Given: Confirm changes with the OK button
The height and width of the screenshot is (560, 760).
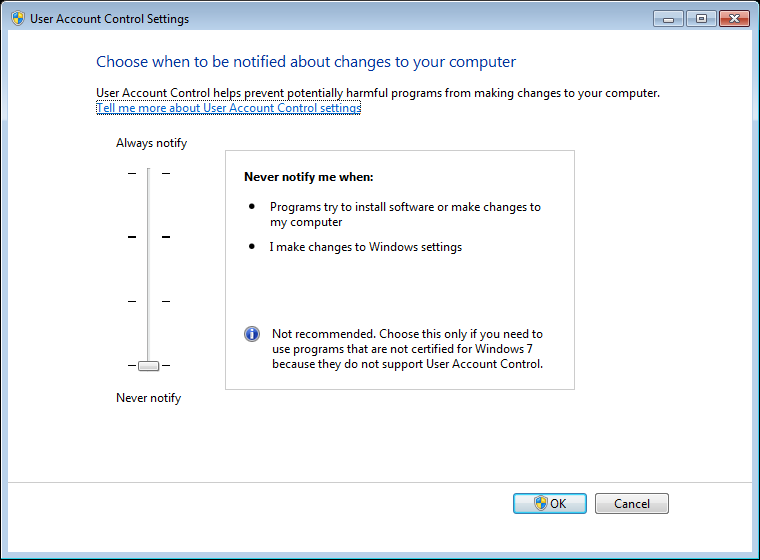Looking at the screenshot, I should click(550, 503).
